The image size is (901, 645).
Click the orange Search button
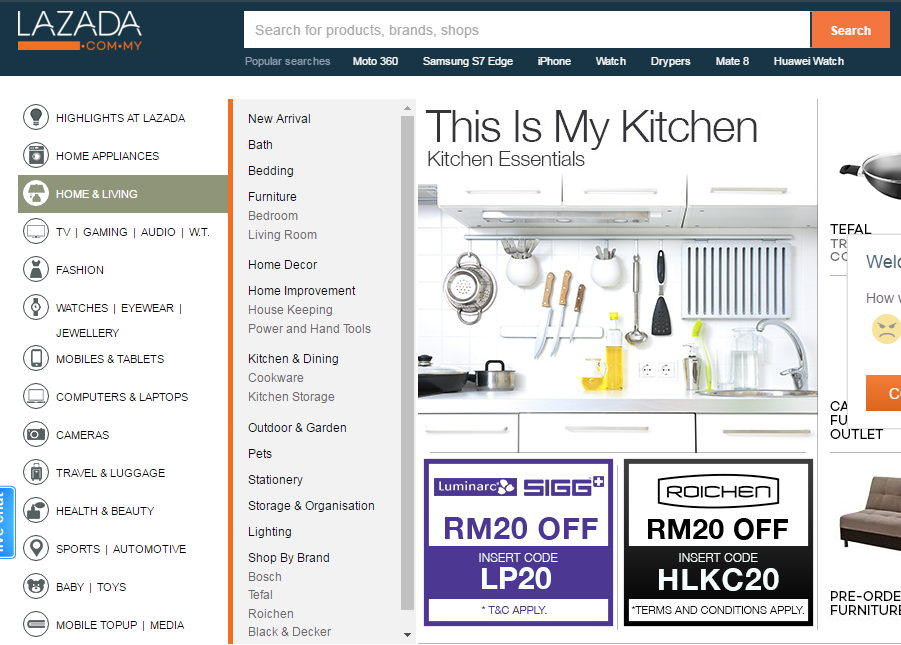(850, 30)
